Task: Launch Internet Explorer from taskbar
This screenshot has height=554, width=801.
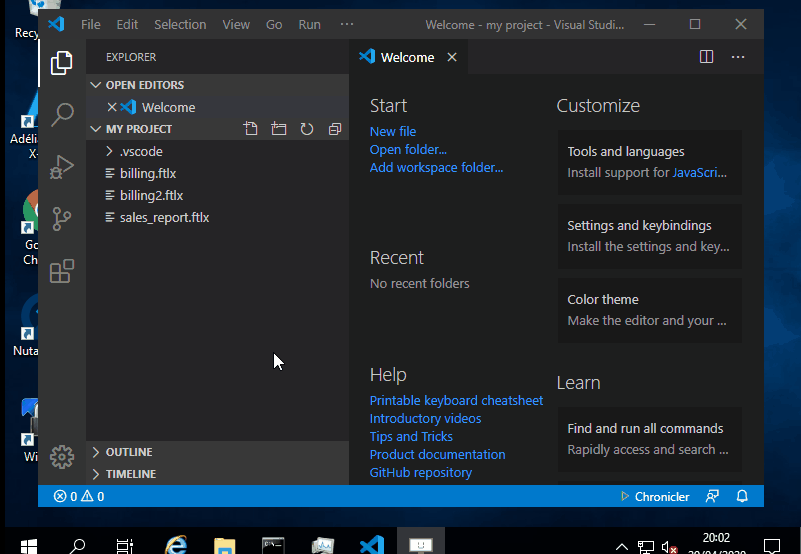Action: [176, 544]
